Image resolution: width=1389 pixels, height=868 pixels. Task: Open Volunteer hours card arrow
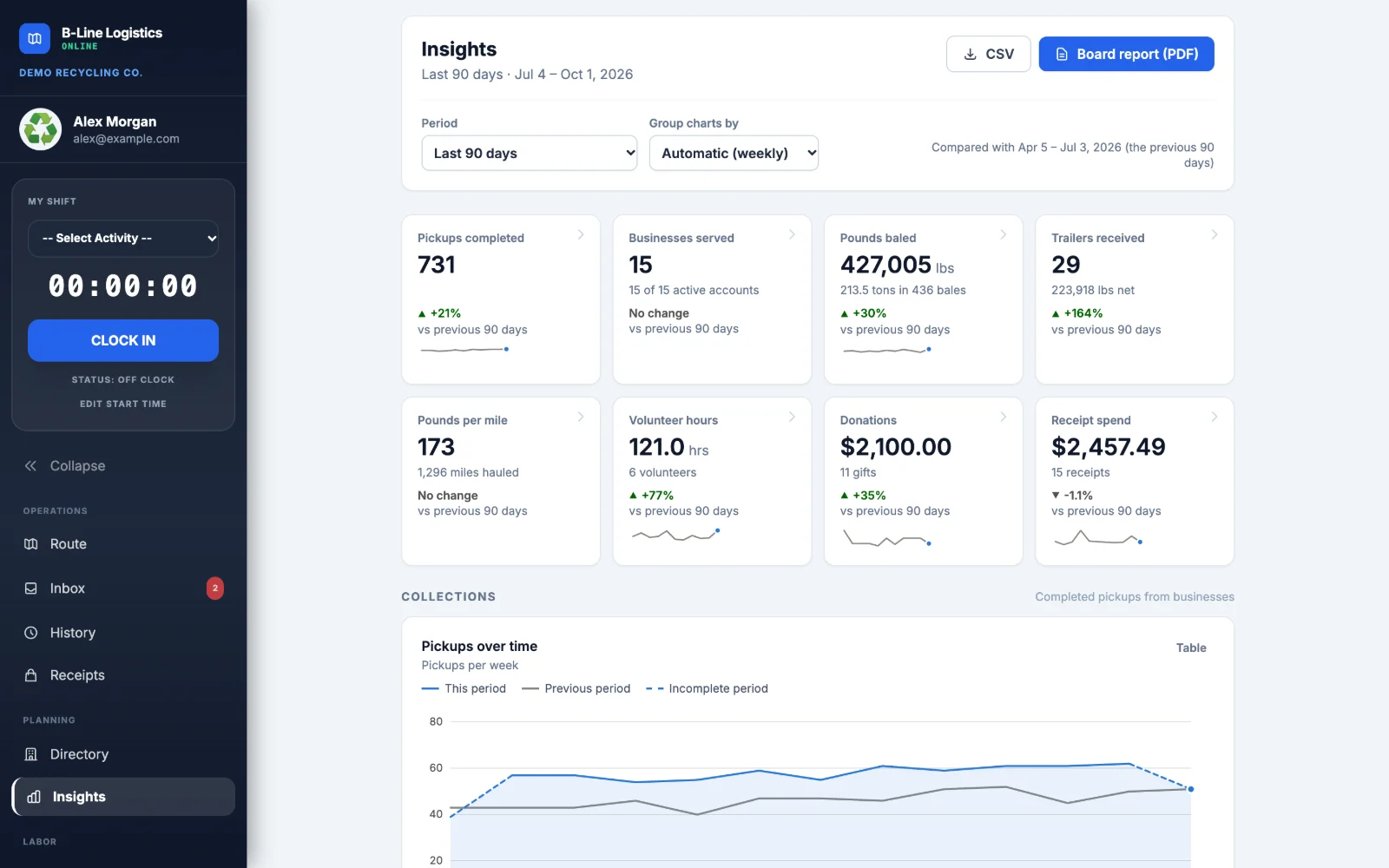792,417
